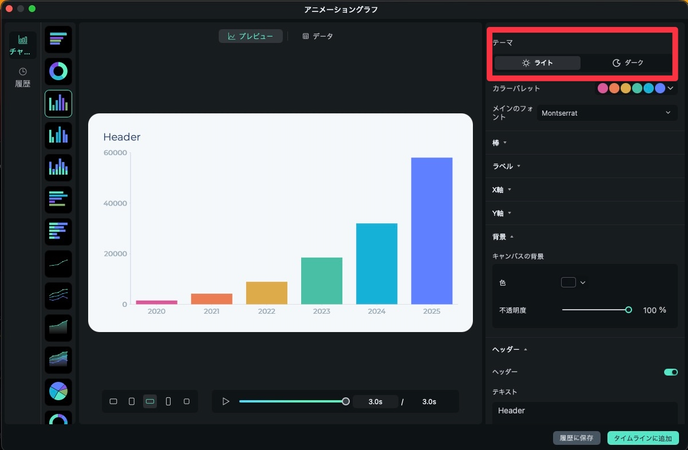Viewport: 688px width, 450px height.
Task: Select the highlighted wide landscape aspect ratio icon
Action: click(150, 401)
